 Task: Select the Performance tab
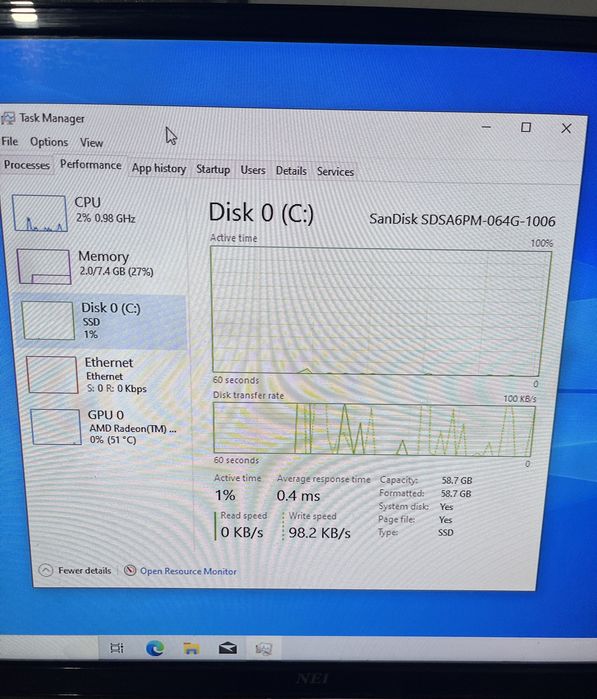tap(91, 164)
